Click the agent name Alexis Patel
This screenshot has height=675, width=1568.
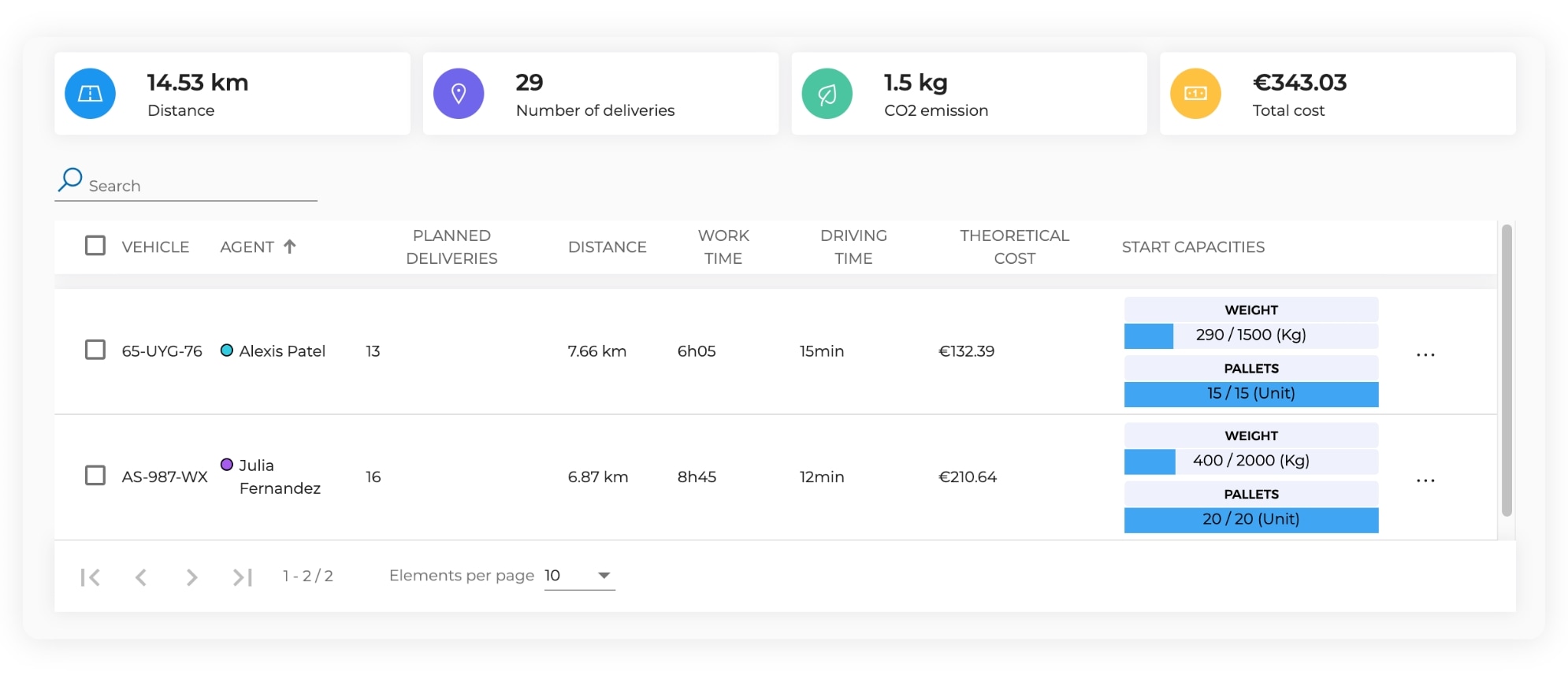(281, 351)
